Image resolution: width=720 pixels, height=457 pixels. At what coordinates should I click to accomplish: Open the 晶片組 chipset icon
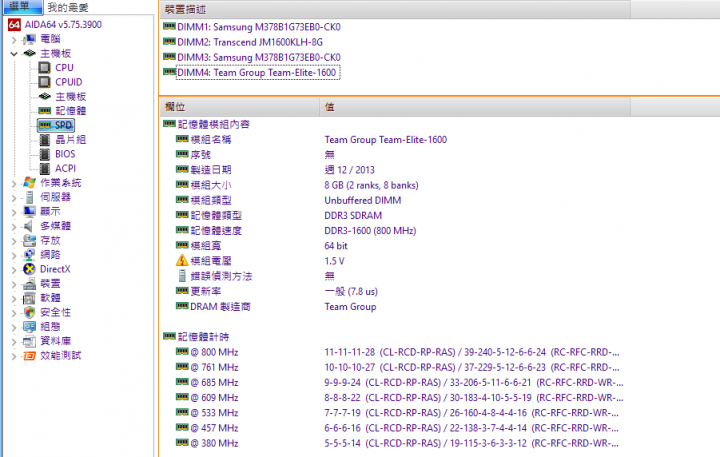pos(45,140)
